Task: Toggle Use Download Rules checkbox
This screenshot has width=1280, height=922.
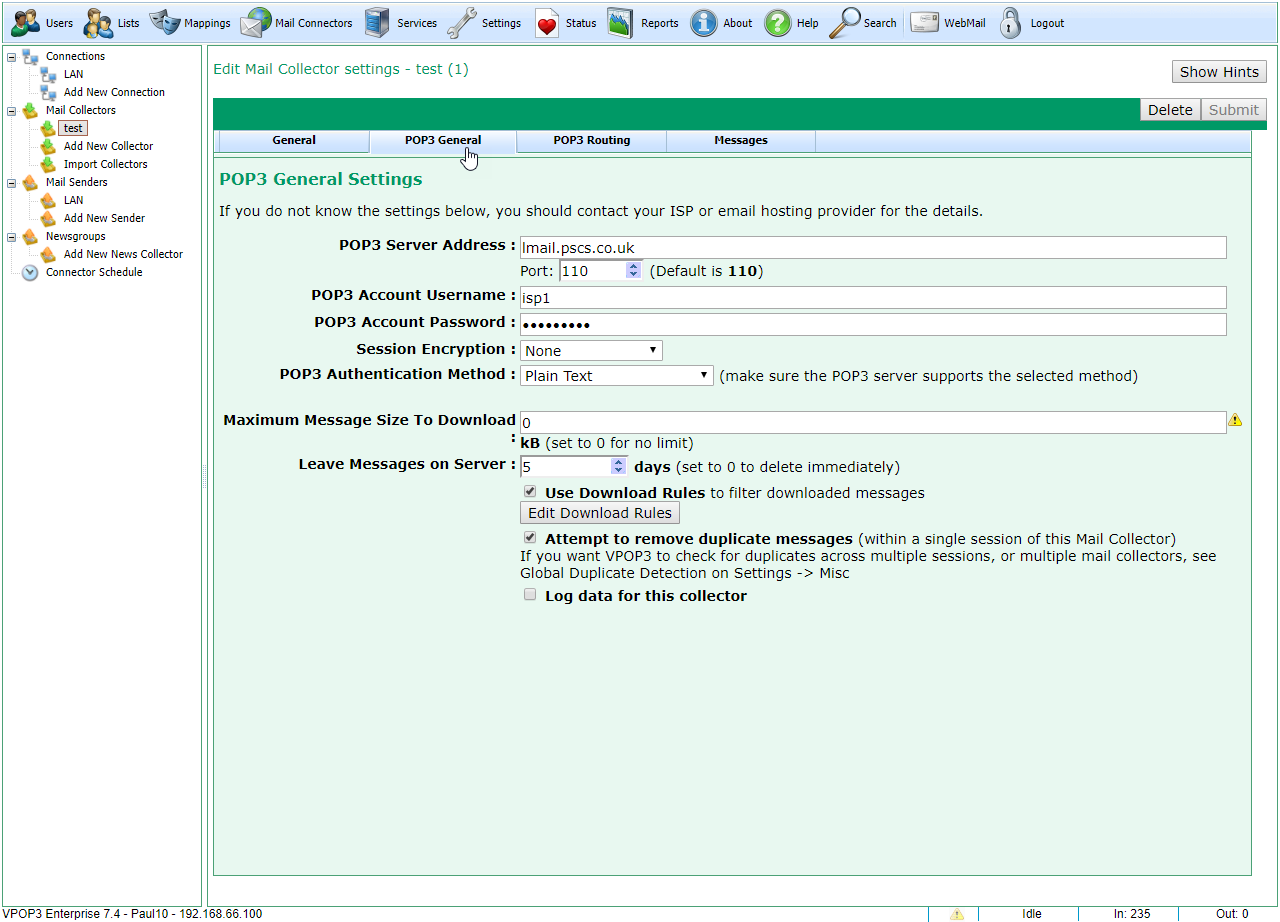Action: [530, 492]
